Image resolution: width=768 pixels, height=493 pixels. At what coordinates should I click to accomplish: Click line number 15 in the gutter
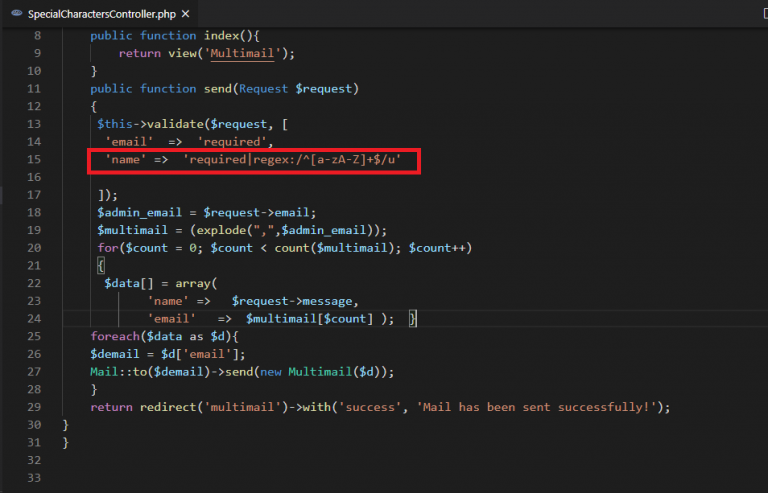[x=34, y=160]
